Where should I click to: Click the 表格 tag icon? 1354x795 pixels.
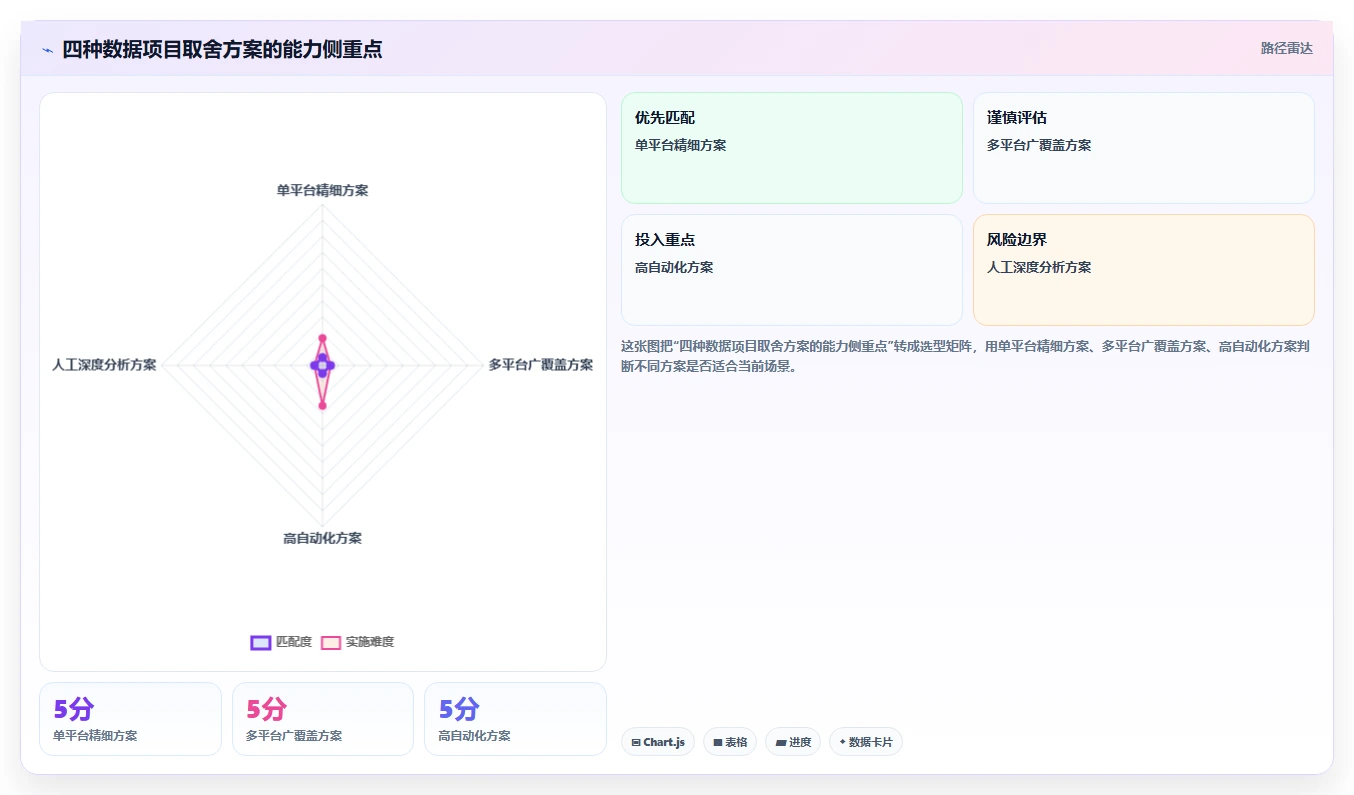pos(717,742)
